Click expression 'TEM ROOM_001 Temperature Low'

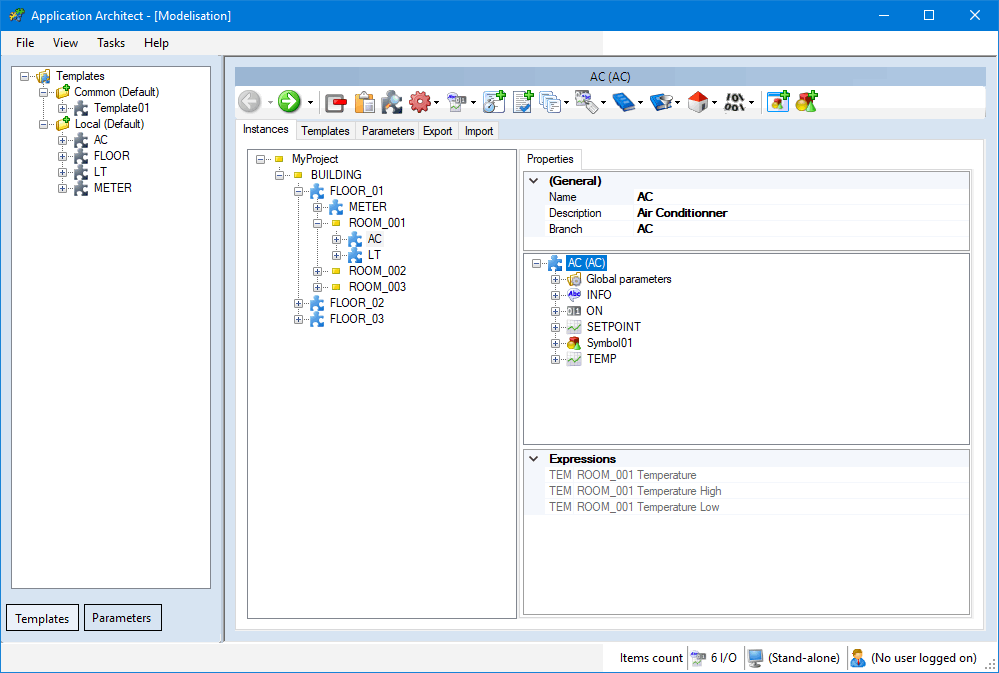634,507
